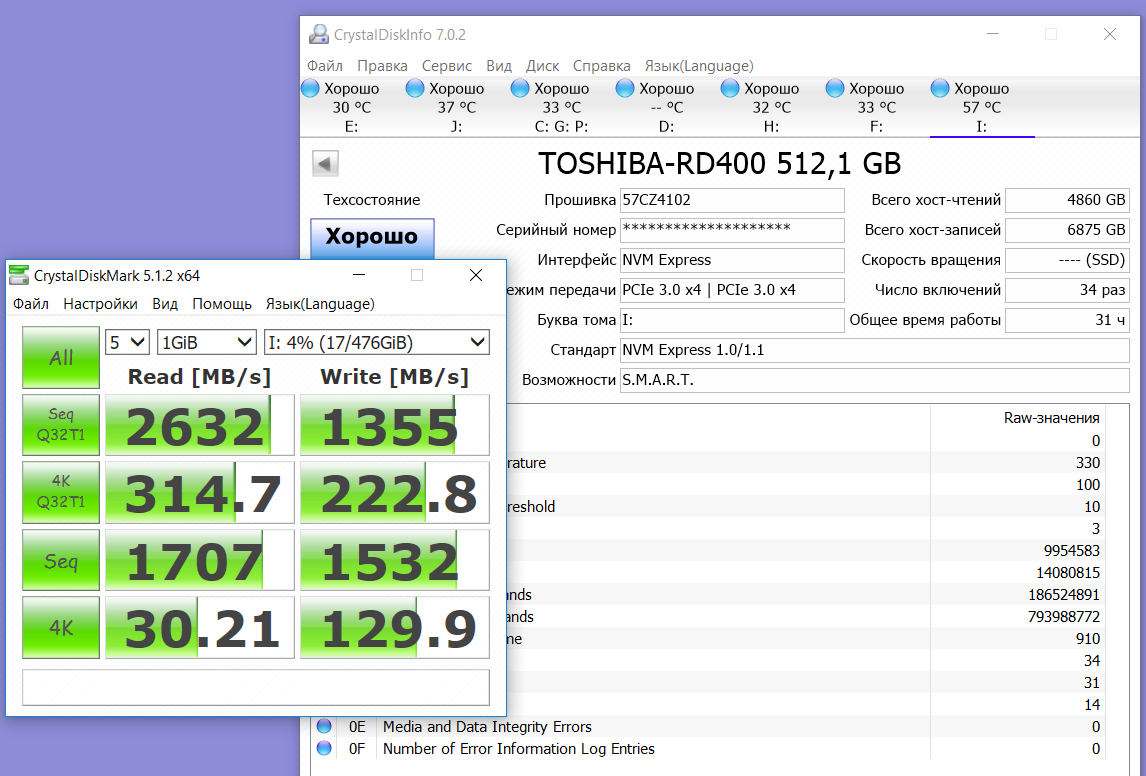This screenshot has height=776, width=1146.
Task: Select disk H: status orb at 32 °C
Action: pyautogui.click(x=729, y=88)
